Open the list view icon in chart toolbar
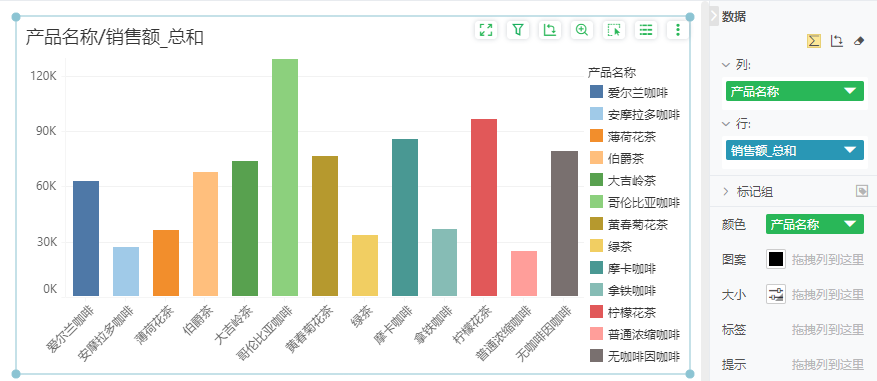The height and width of the screenshot is (381, 877). click(646, 30)
